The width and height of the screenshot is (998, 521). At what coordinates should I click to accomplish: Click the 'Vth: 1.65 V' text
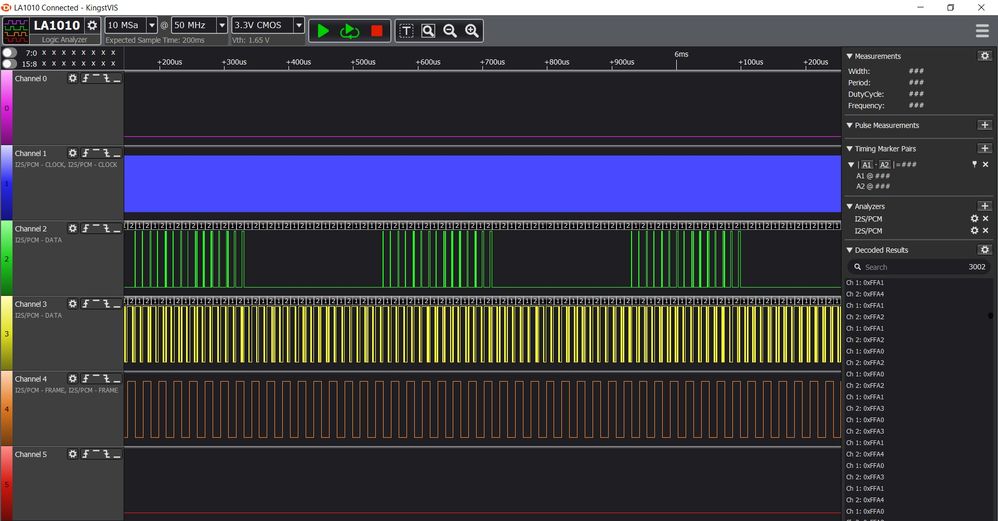point(251,40)
